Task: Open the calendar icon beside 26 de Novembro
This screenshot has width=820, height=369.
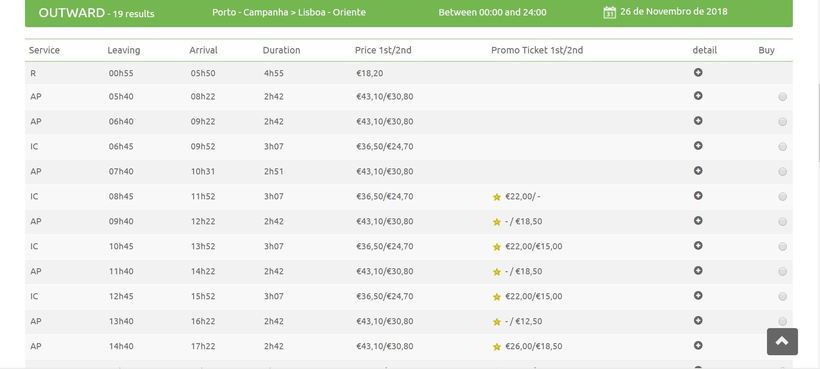Action: [609, 12]
